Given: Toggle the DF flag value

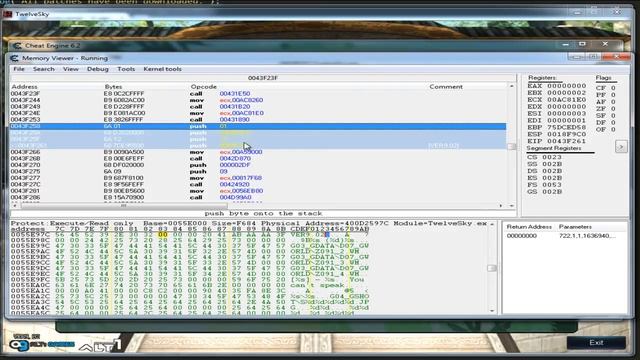Looking at the screenshot, I should (606, 123).
